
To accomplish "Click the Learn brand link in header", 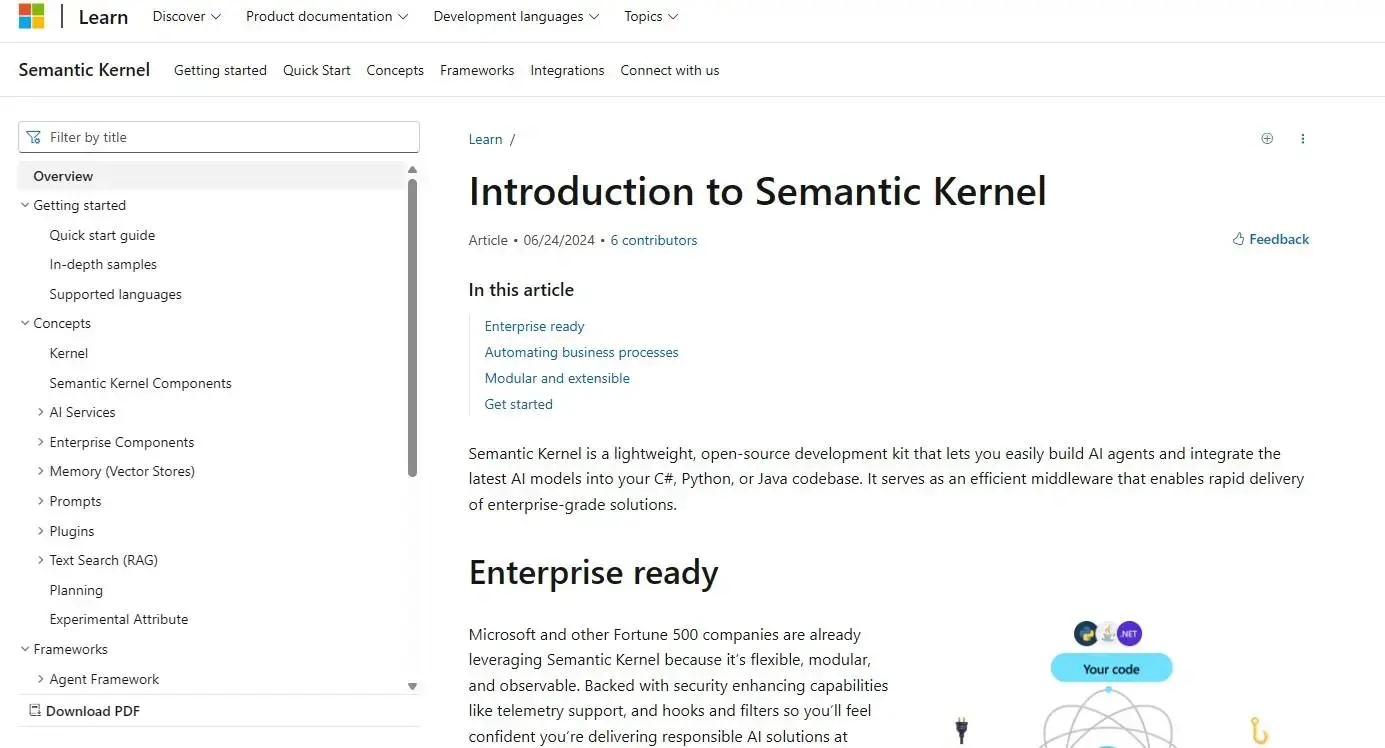I will [x=104, y=17].
